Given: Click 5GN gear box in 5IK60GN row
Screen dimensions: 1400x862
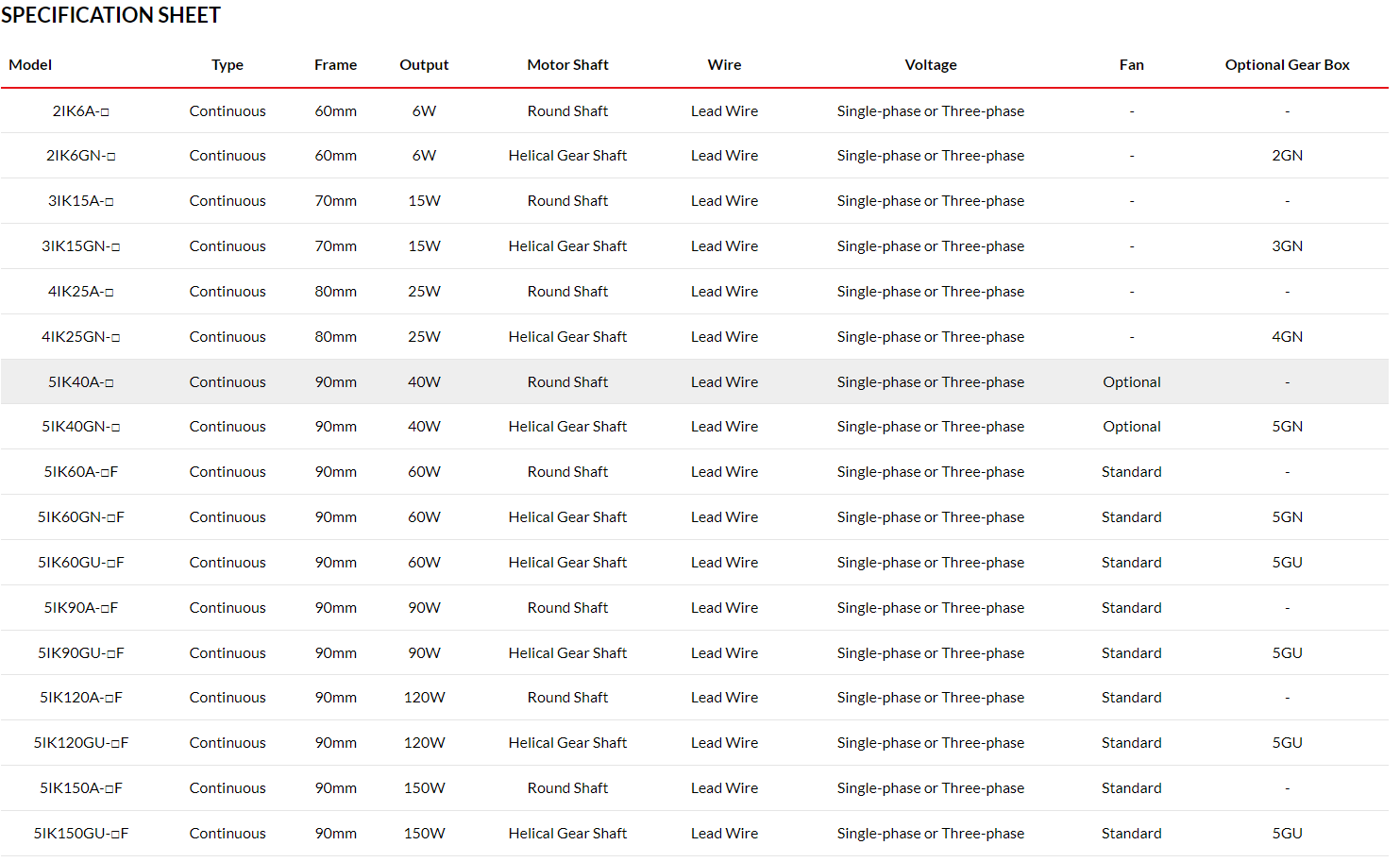Looking at the screenshot, I should 1288,517.
